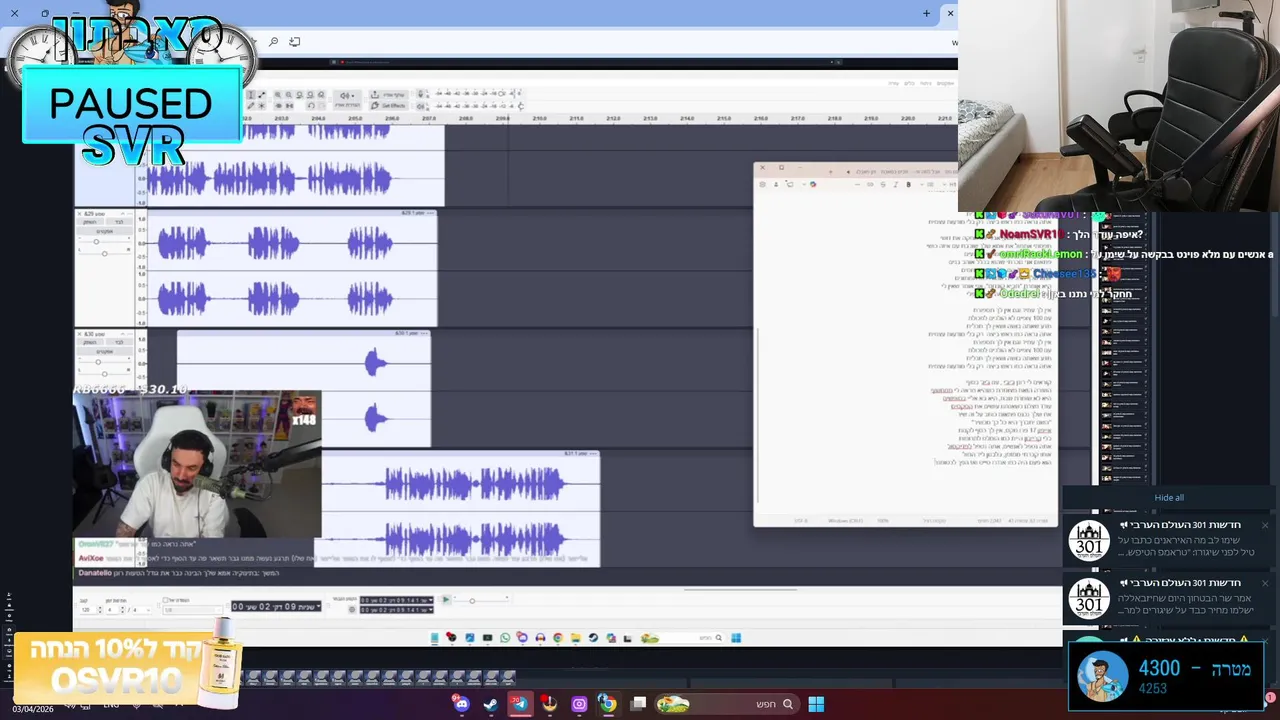
Task: Click the Undo arrow in Audacity toolbar
Action: pyautogui.click(x=311, y=106)
